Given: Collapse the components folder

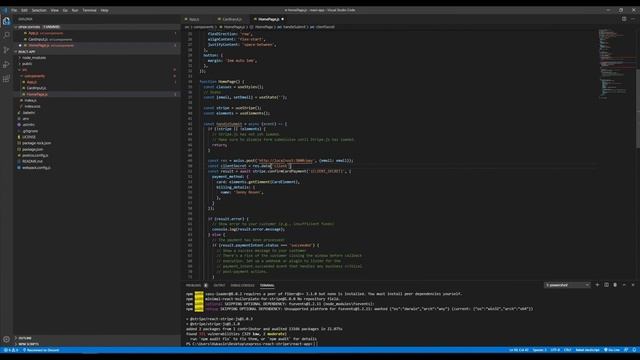Looking at the screenshot, I should 98,76.
